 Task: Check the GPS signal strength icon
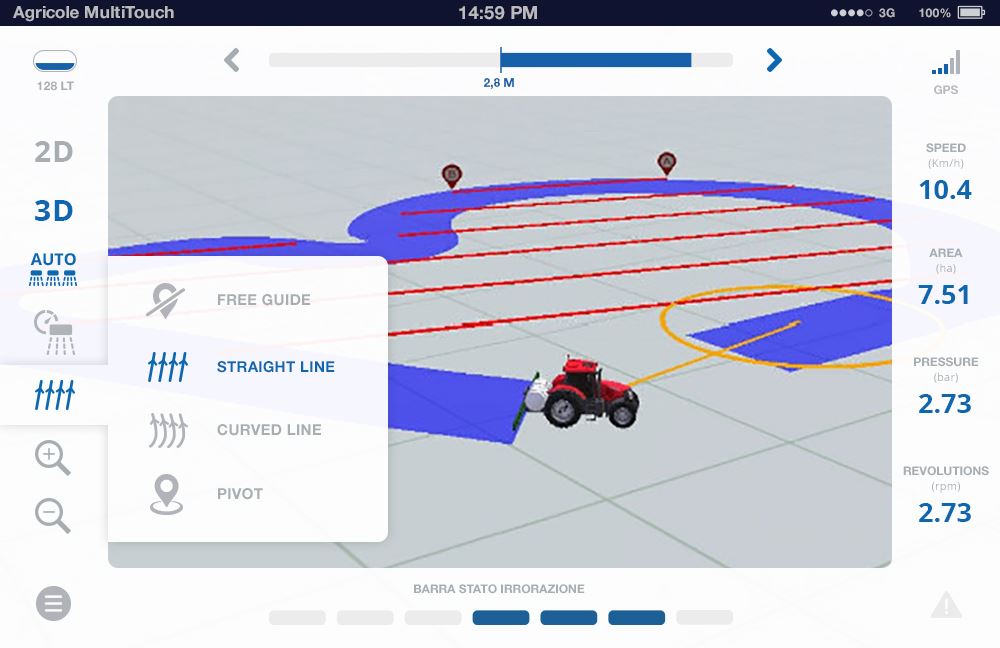945,63
